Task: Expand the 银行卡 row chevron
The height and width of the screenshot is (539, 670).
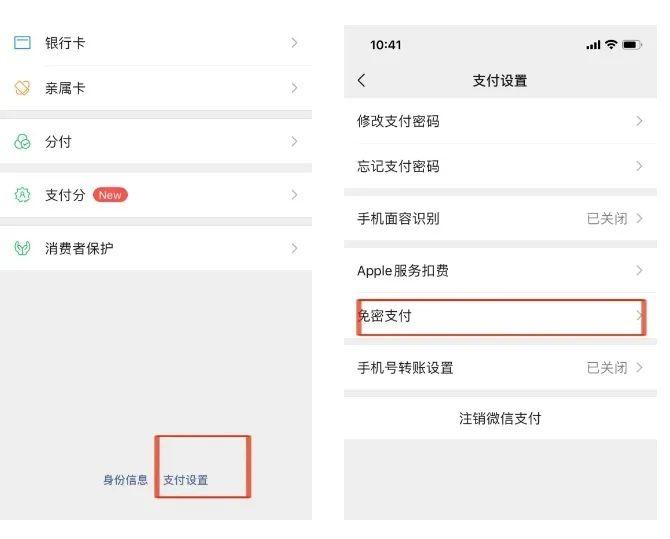Action: 294,43
